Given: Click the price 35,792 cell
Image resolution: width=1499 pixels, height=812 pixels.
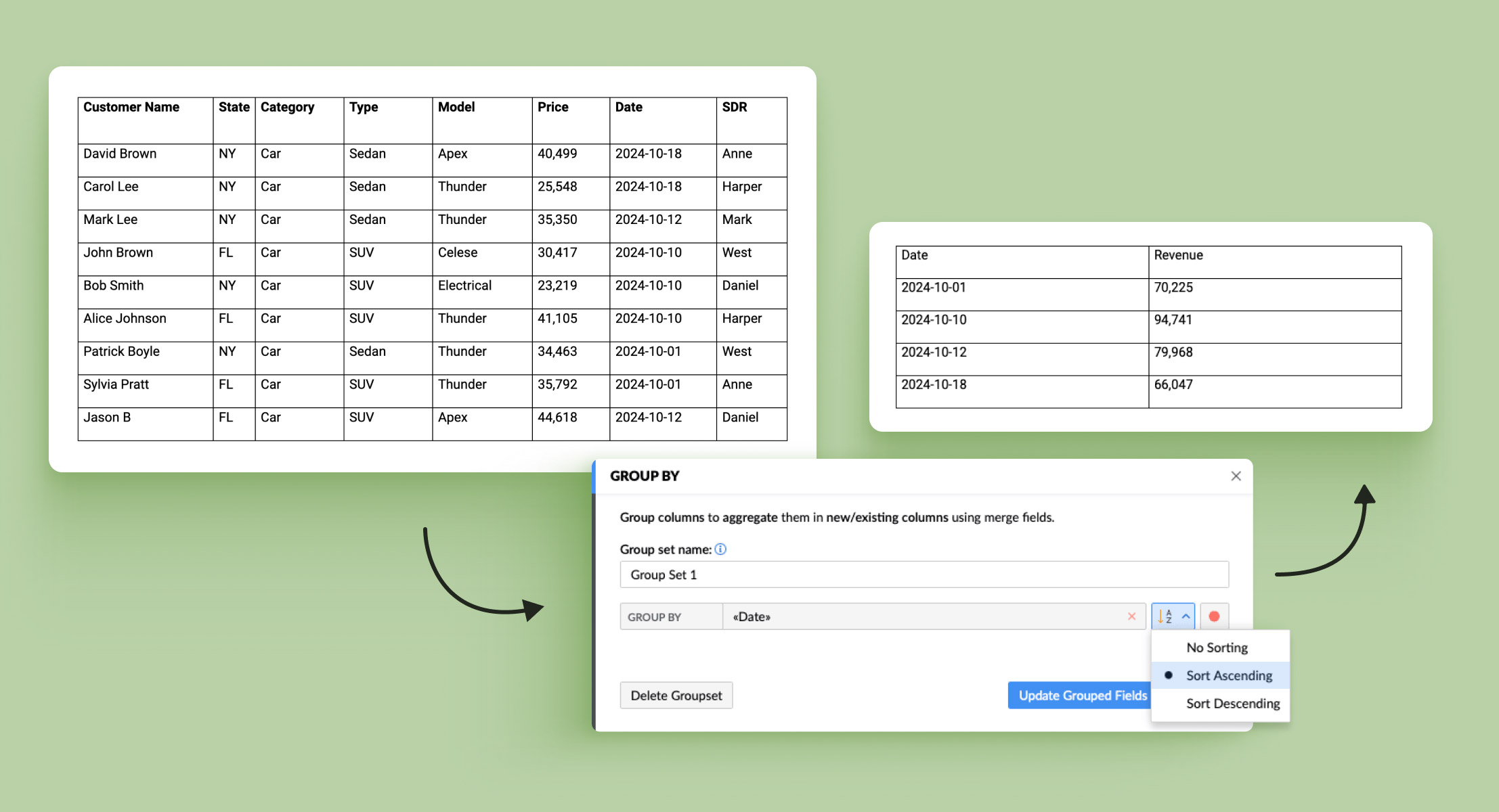Looking at the screenshot, I should [x=571, y=391].
